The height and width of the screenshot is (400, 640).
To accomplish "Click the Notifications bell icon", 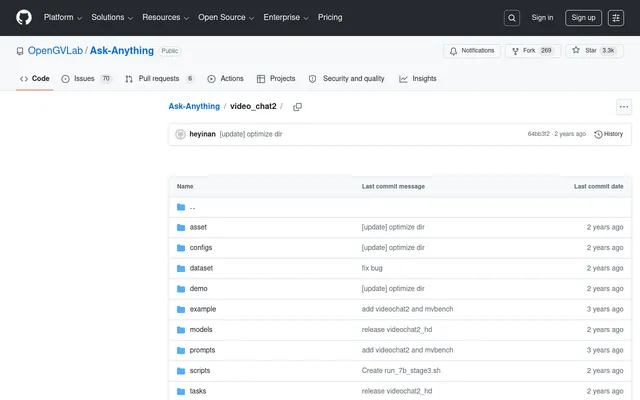I will 453,51.
